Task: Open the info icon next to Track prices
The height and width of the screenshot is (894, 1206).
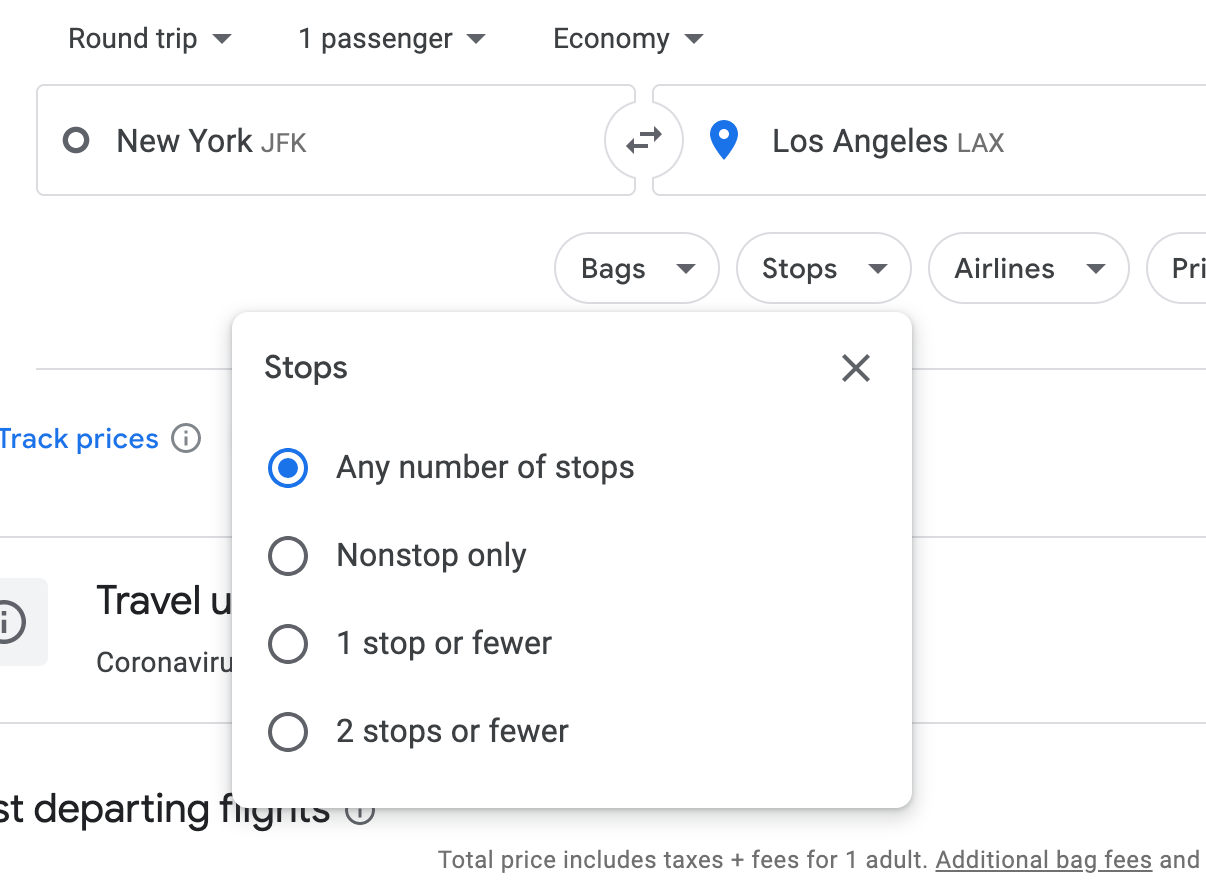Action: pyautogui.click(x=186, y=439)
